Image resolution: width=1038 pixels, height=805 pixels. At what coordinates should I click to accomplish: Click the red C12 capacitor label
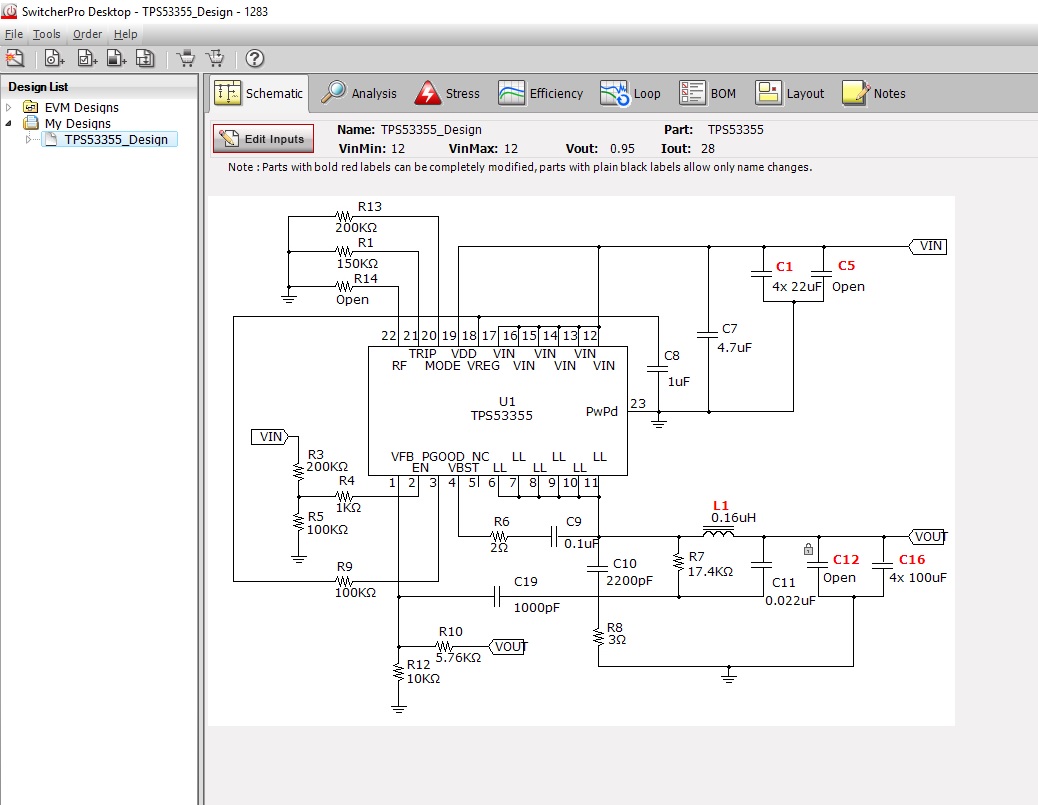point(846,559)
